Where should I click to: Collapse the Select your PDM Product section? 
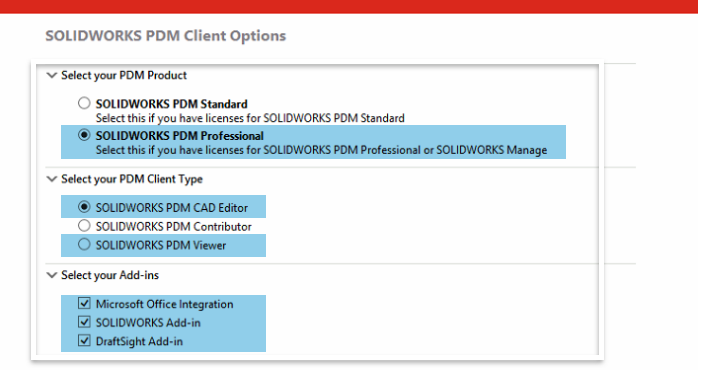pyautogui.click(x=52, y=75)
